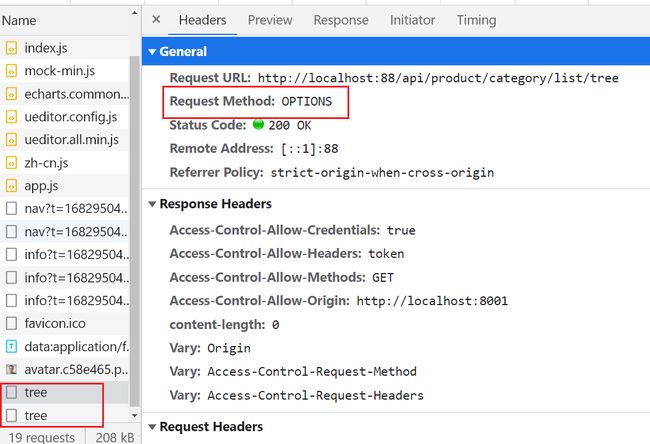Open the Timing tab

(476, 20)
